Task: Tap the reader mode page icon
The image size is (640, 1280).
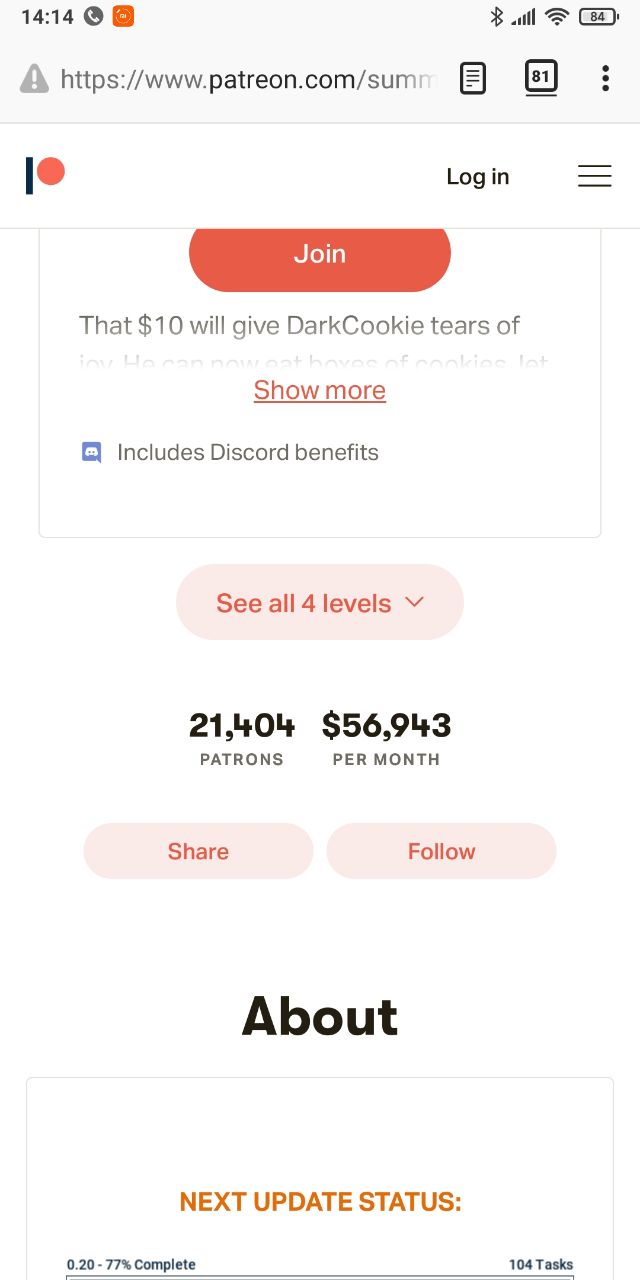Action: (x=473, y=78)
